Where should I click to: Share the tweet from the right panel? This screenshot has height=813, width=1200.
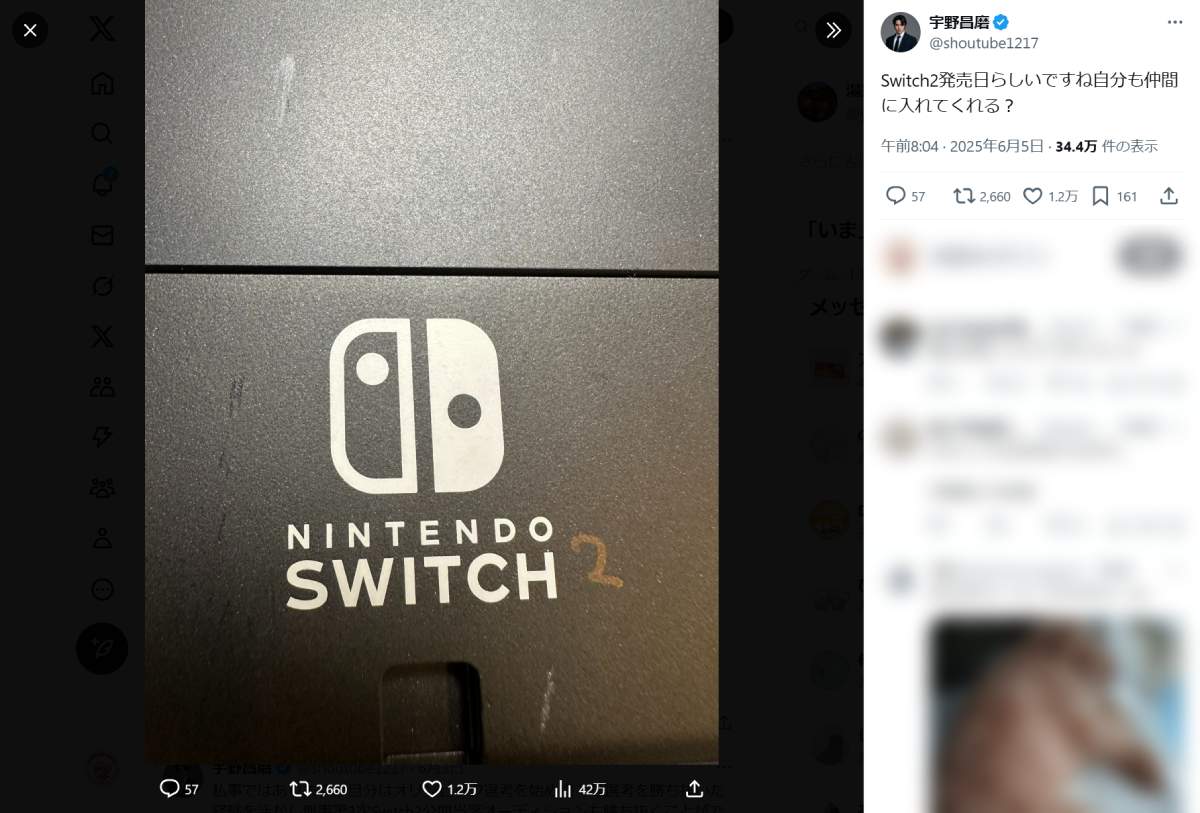click(x=1168, y=196)
